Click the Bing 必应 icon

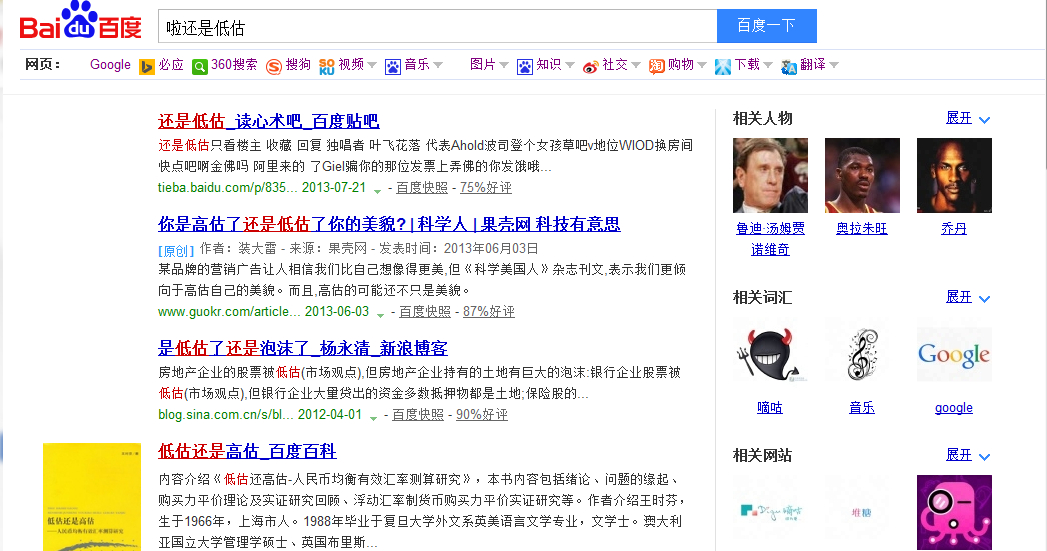tap(146, 66)
